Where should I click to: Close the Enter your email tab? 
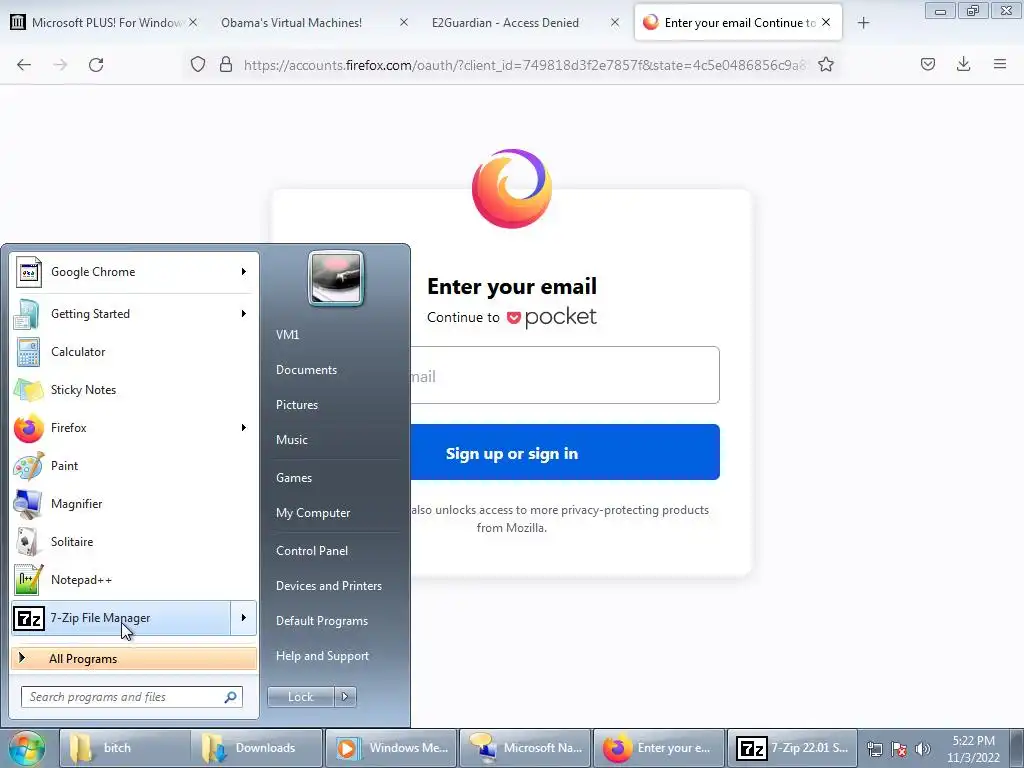pos(826,23)
